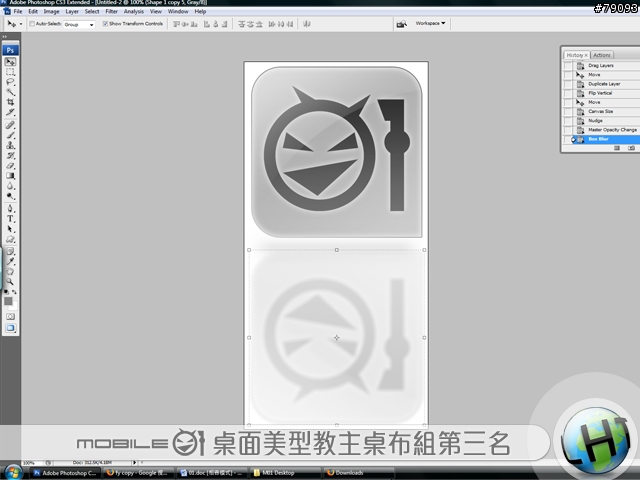The width and height of the screenshot is (640, 480).
Task: Click the Go to Bridge icon
Action: 402,24
